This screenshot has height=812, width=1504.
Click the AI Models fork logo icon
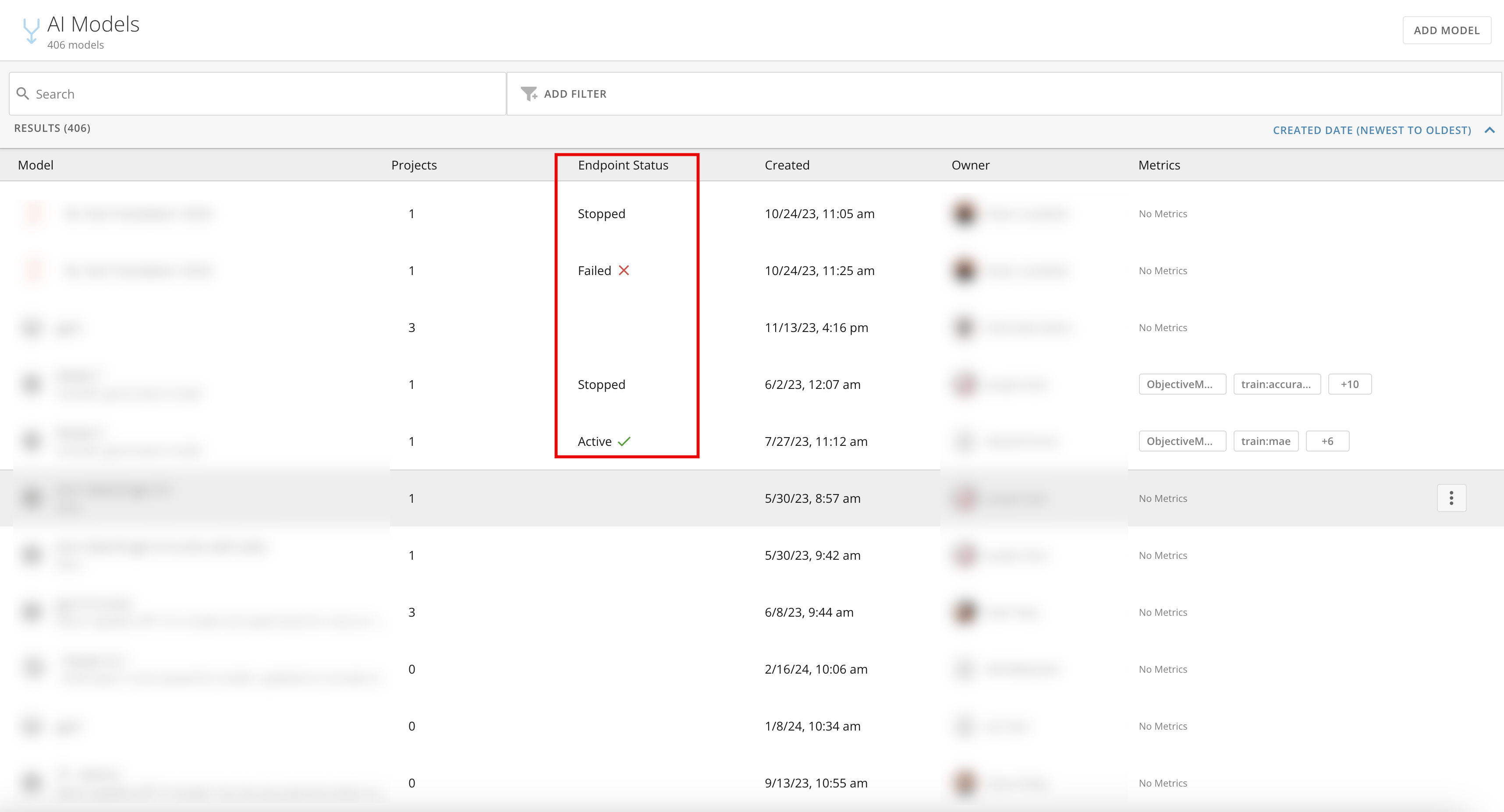click(31, 31)
